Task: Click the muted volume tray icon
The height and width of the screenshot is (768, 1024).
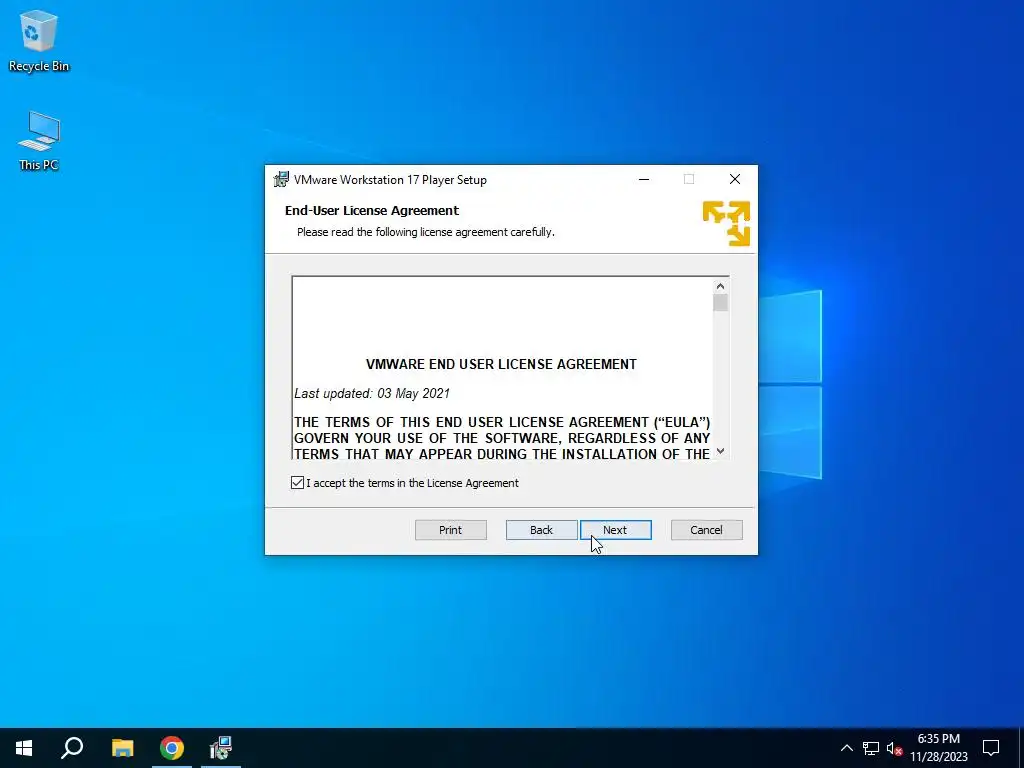Action: point(894,748)
